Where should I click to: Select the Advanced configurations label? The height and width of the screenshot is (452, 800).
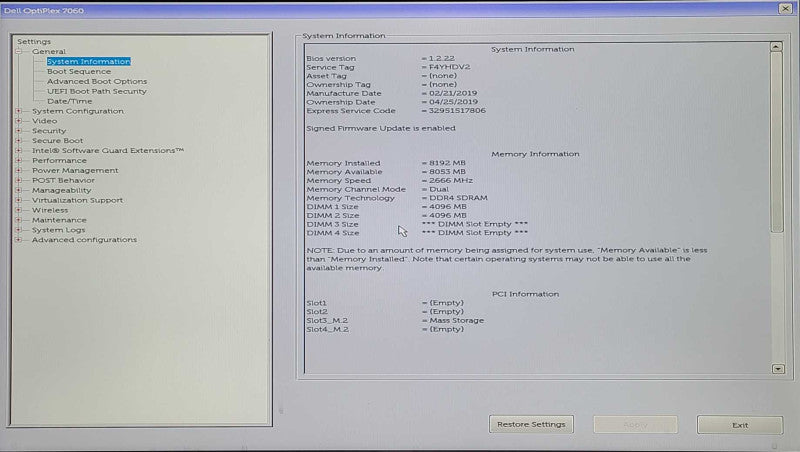(84, 240)
